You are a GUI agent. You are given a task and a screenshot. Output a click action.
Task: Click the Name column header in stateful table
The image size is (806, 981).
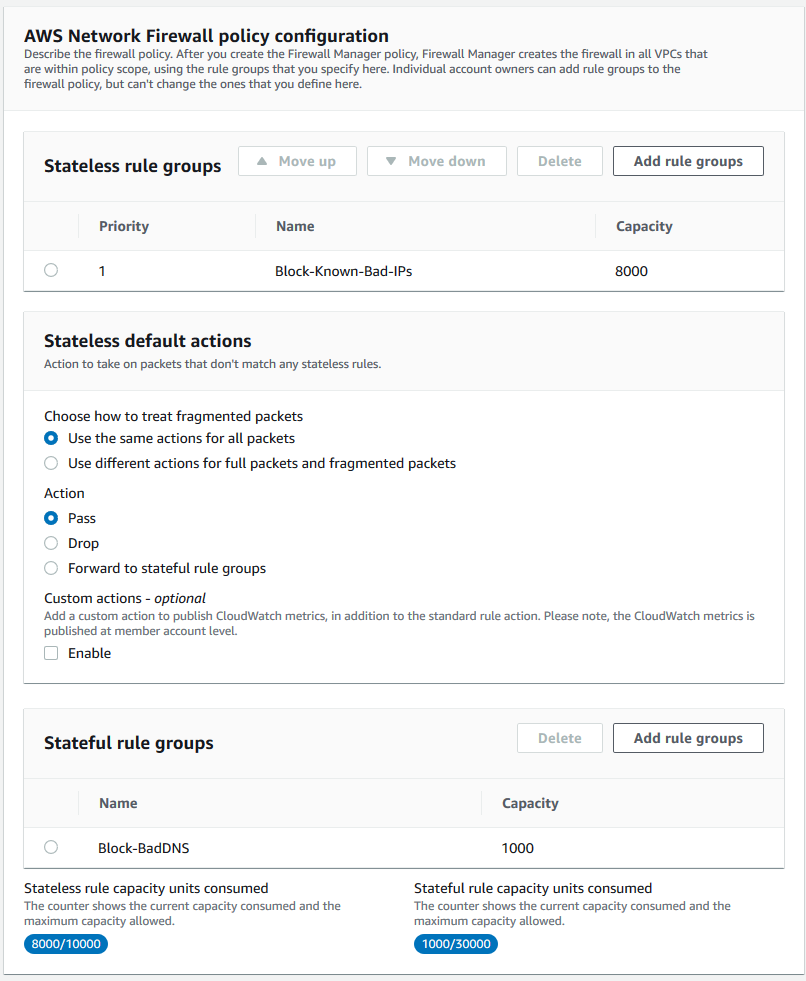click(118, 803)
